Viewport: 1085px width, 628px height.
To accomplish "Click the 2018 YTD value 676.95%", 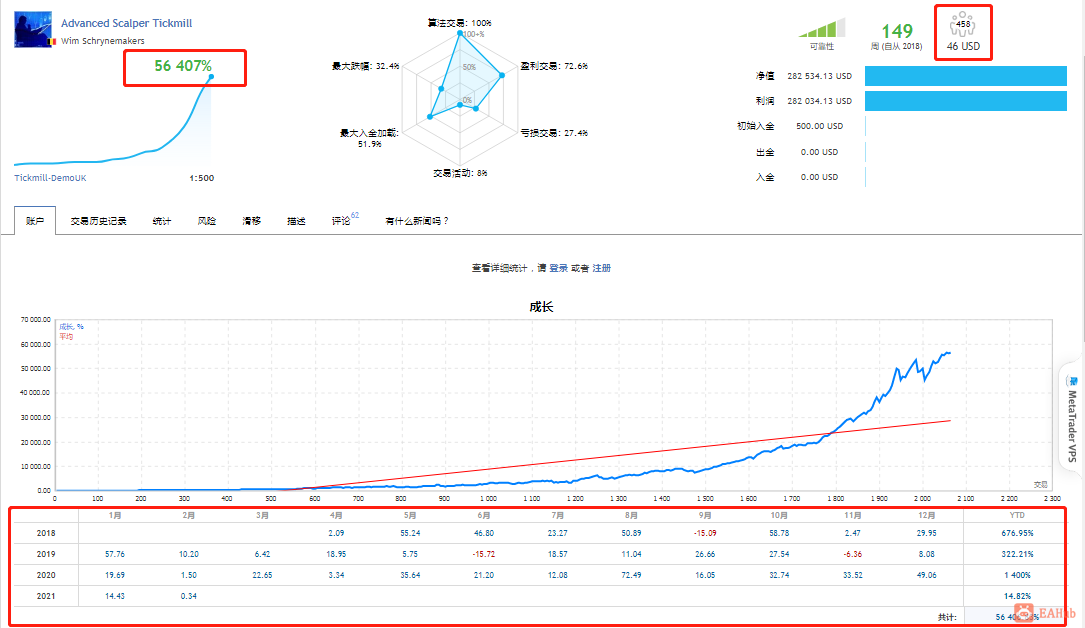I will pyautogui.click(x=1017, y=533).
